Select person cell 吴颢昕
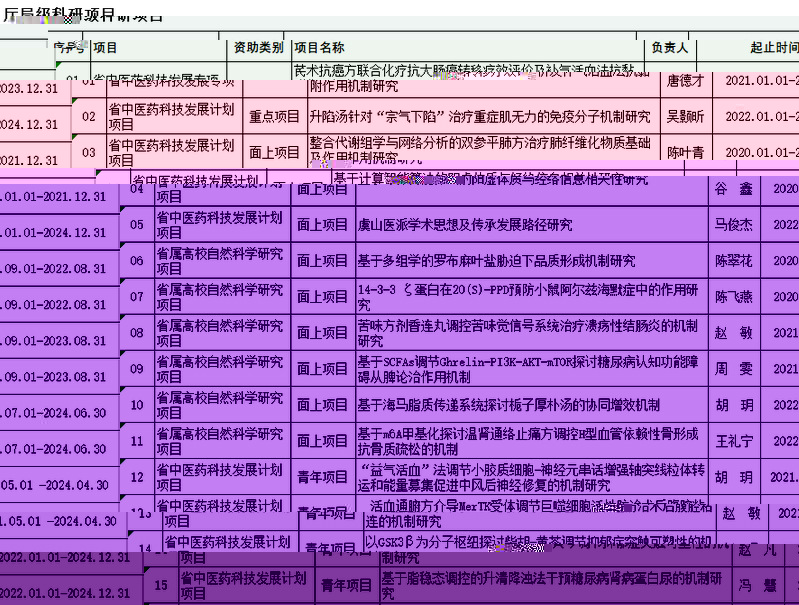799x605 pixels. [x=685, y=117]
